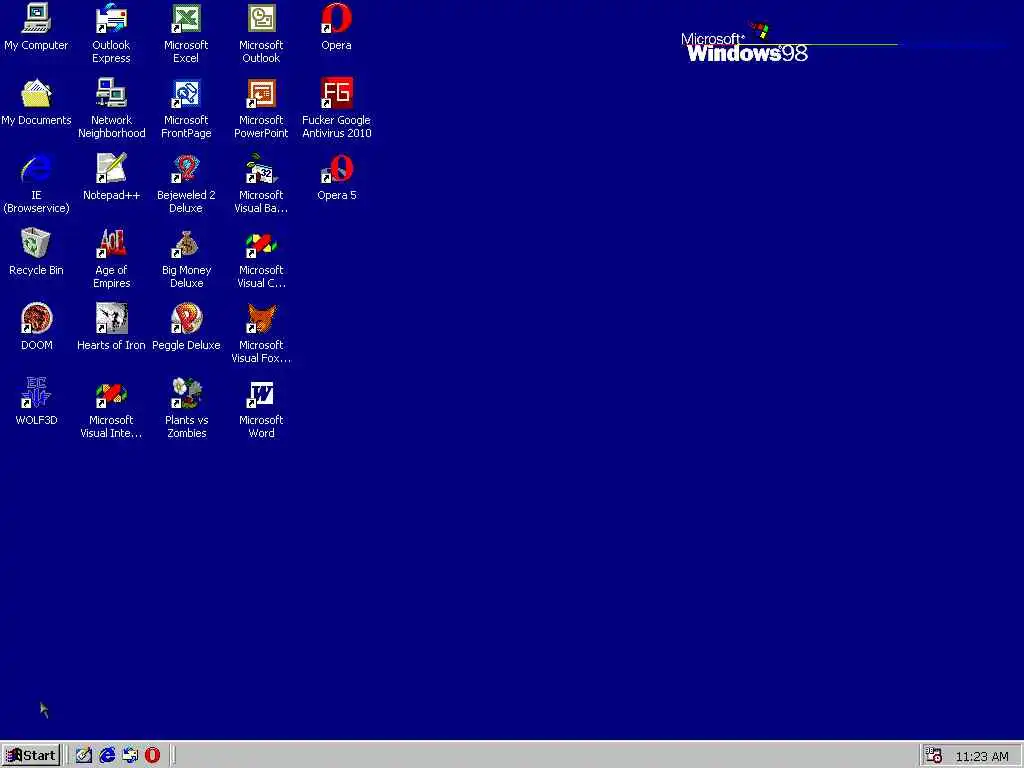Click the Bejeweled 2 Deluxe icon
This screenshot has width=1024, height=768.
[186, 168]
